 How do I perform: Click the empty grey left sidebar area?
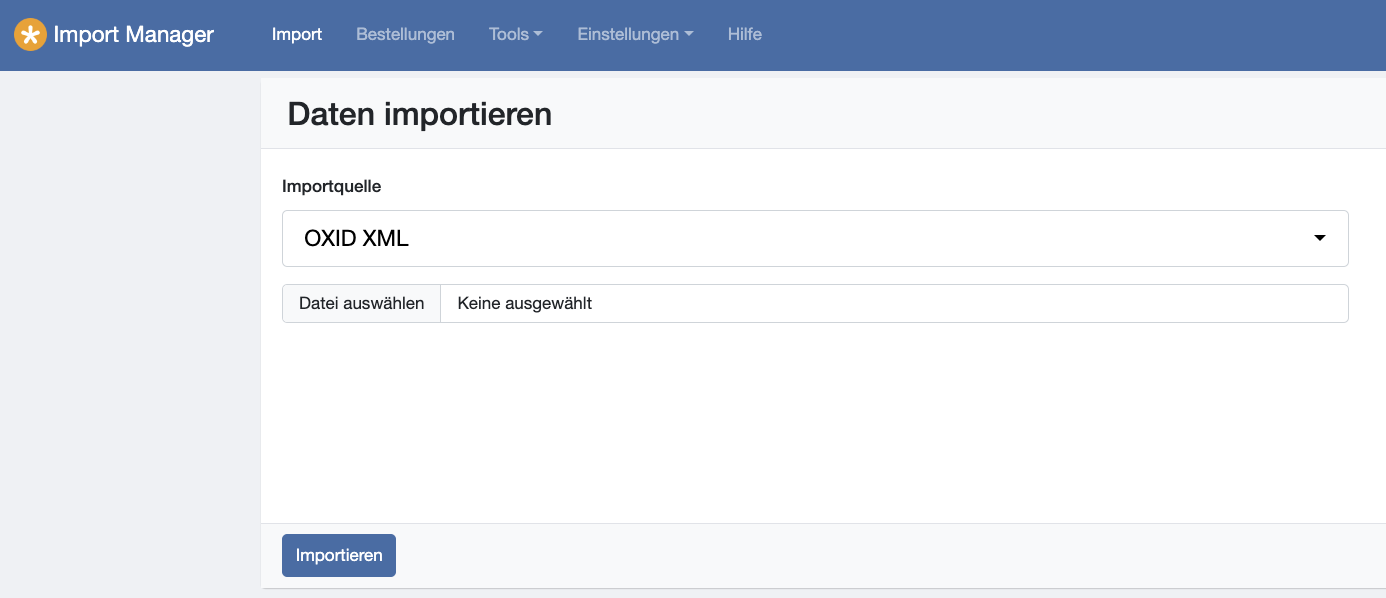click(x=130, y=330)
